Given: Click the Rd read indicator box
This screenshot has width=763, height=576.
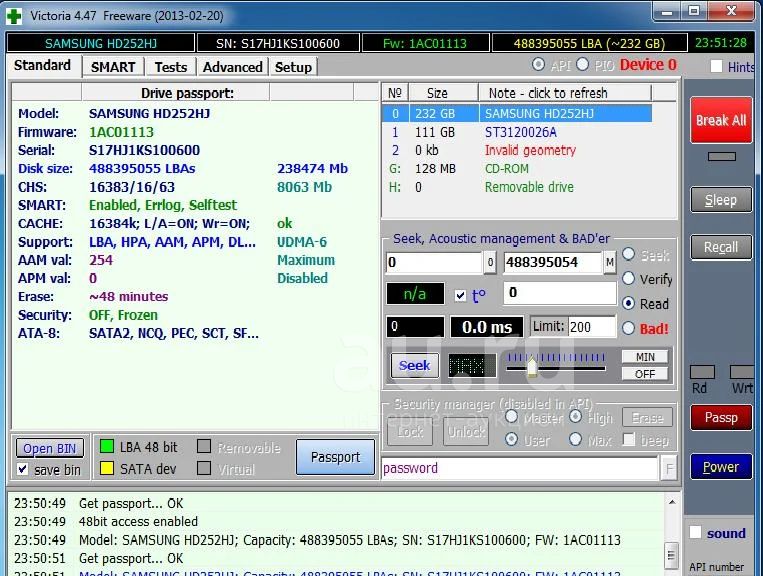Looking at the screenshot, I should click(x=702, y=372).
